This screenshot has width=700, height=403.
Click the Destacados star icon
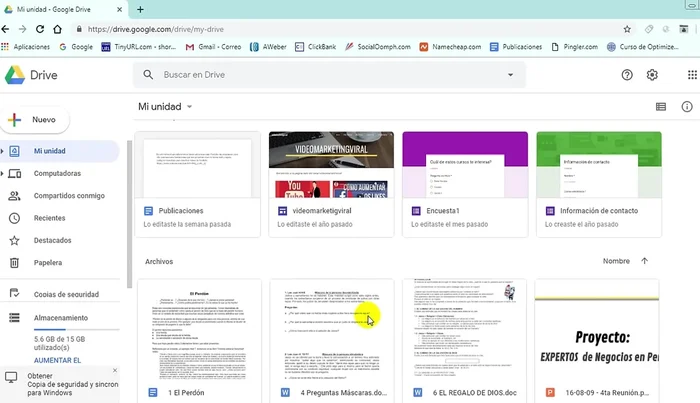pyautogui.click(x=14, y=241)
